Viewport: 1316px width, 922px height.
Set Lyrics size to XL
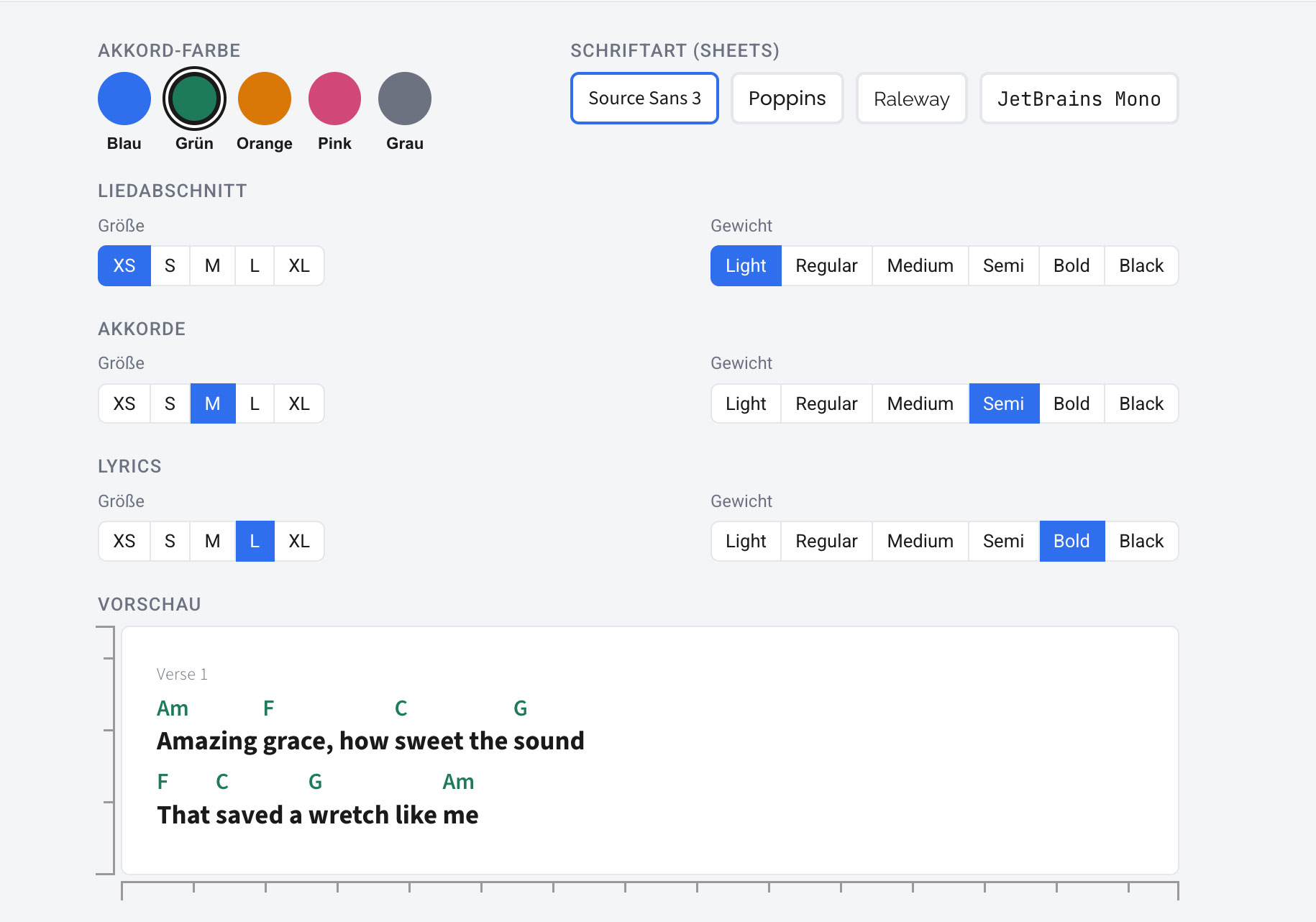coord(299,541)
